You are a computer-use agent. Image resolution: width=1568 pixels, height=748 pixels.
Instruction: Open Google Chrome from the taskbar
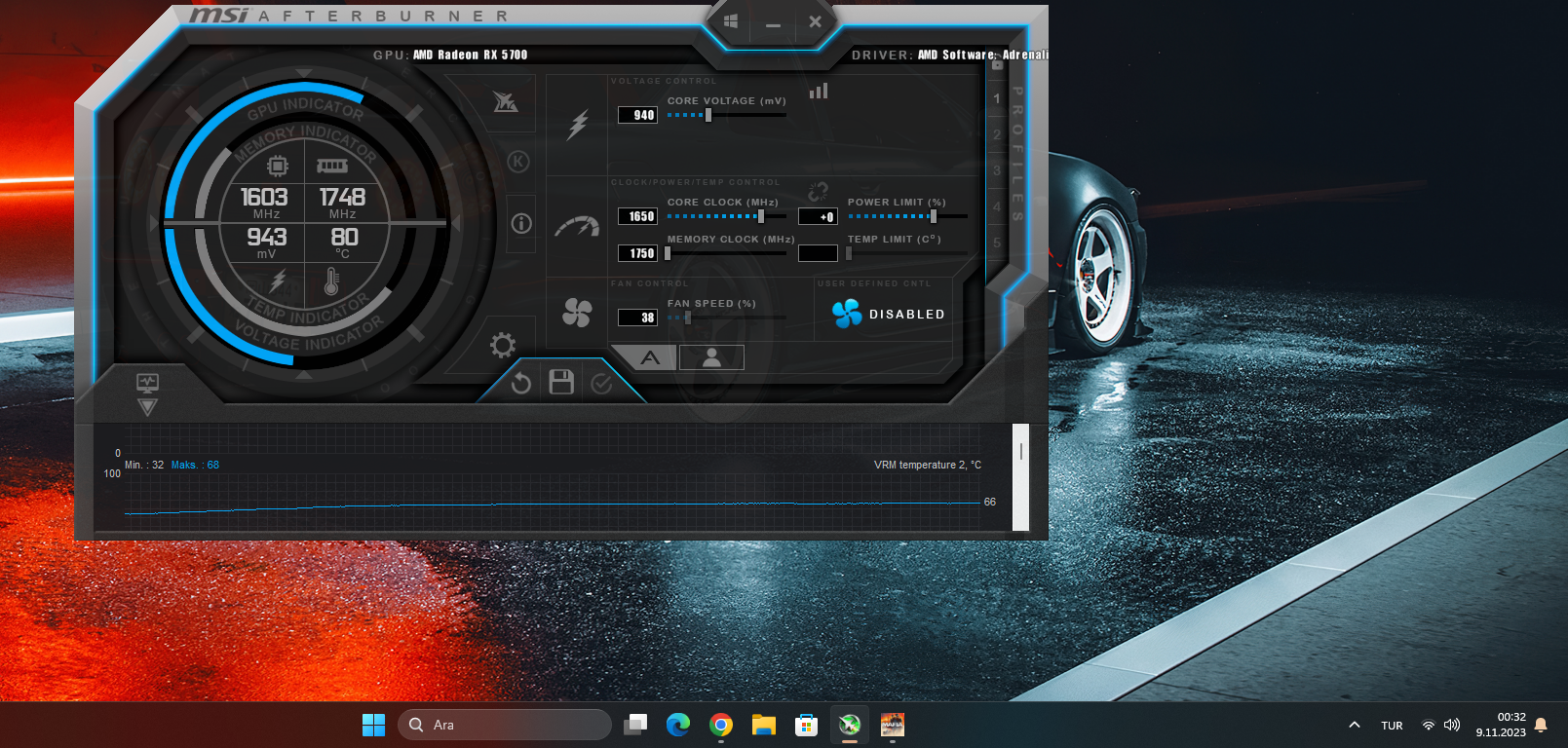click(721, 725)
